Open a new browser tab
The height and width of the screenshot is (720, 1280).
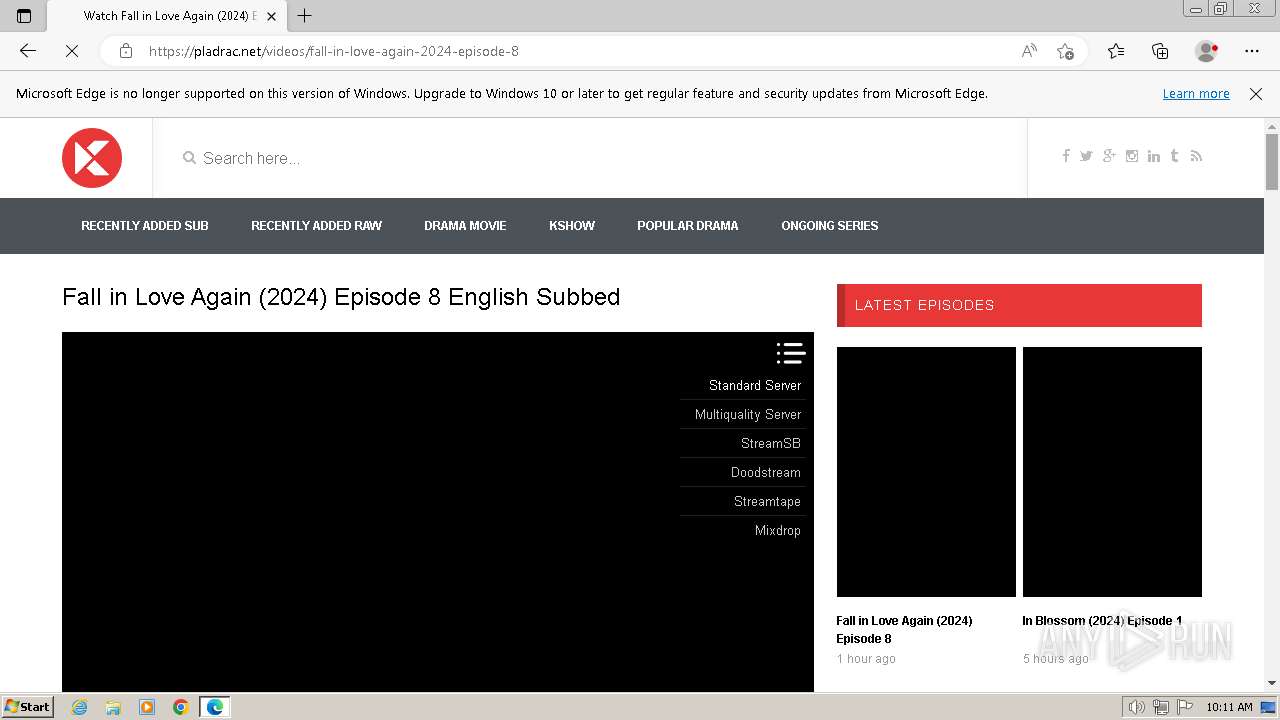(x=305, y=15)
